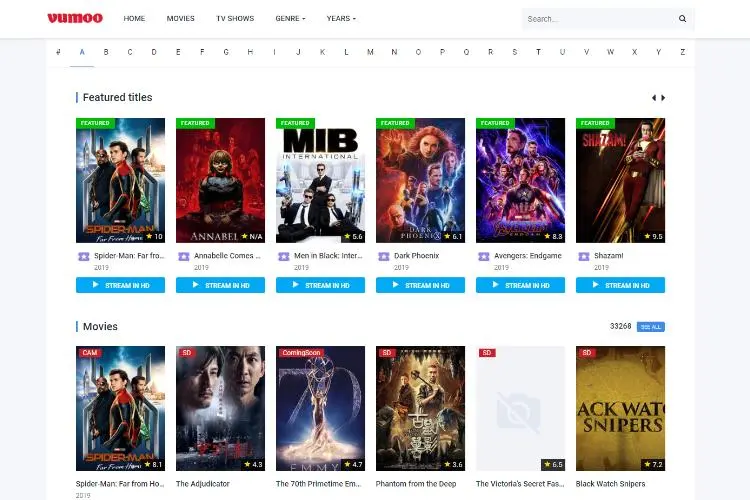Click the Vumoo logo
Image resolution: width=750 pixels, height=500 pixels.
75,18
